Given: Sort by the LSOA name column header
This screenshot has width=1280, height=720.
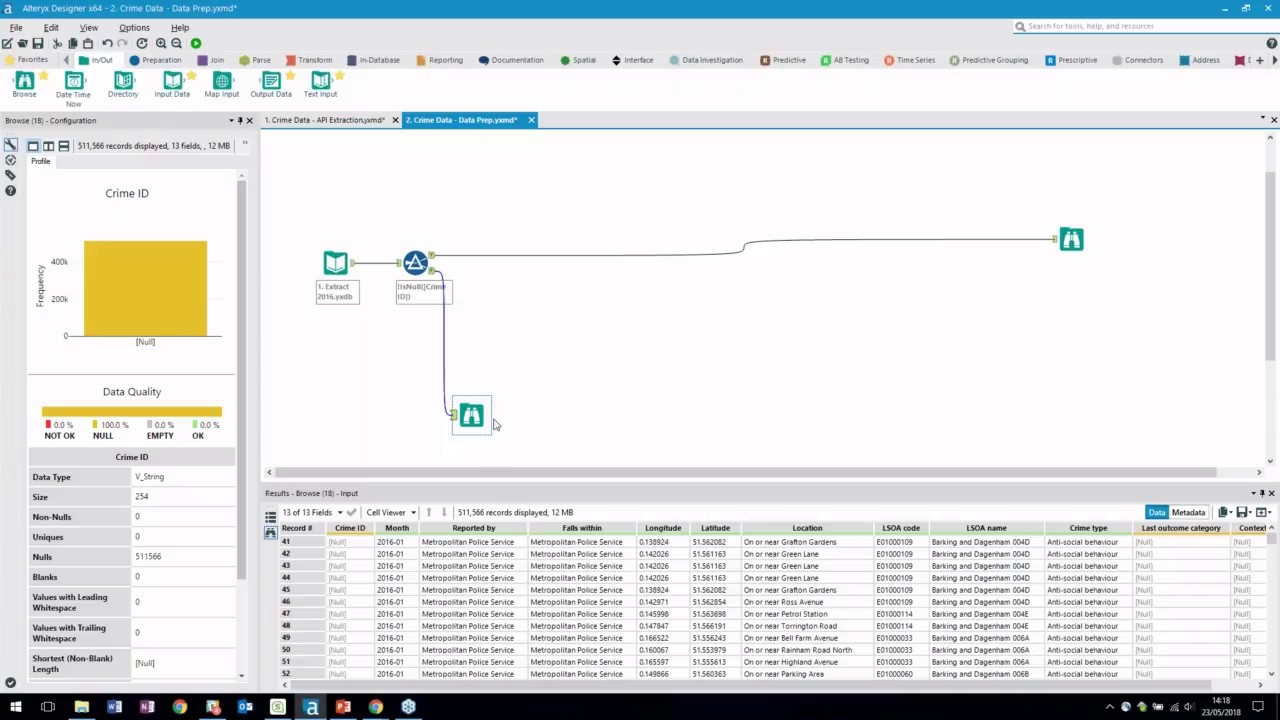Looking at the screenshot, I should [x=986, y=528].
